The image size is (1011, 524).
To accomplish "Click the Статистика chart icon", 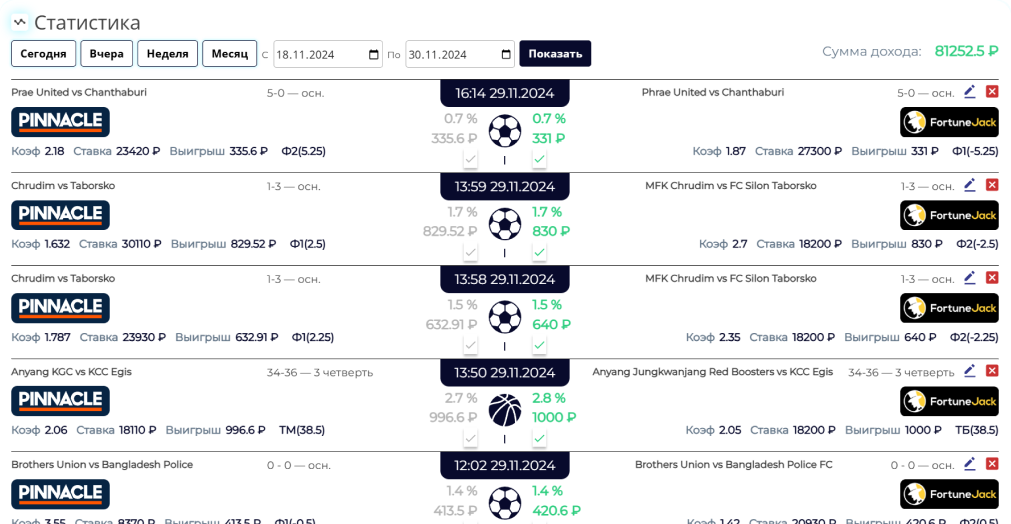I will (x=19, y=22).
